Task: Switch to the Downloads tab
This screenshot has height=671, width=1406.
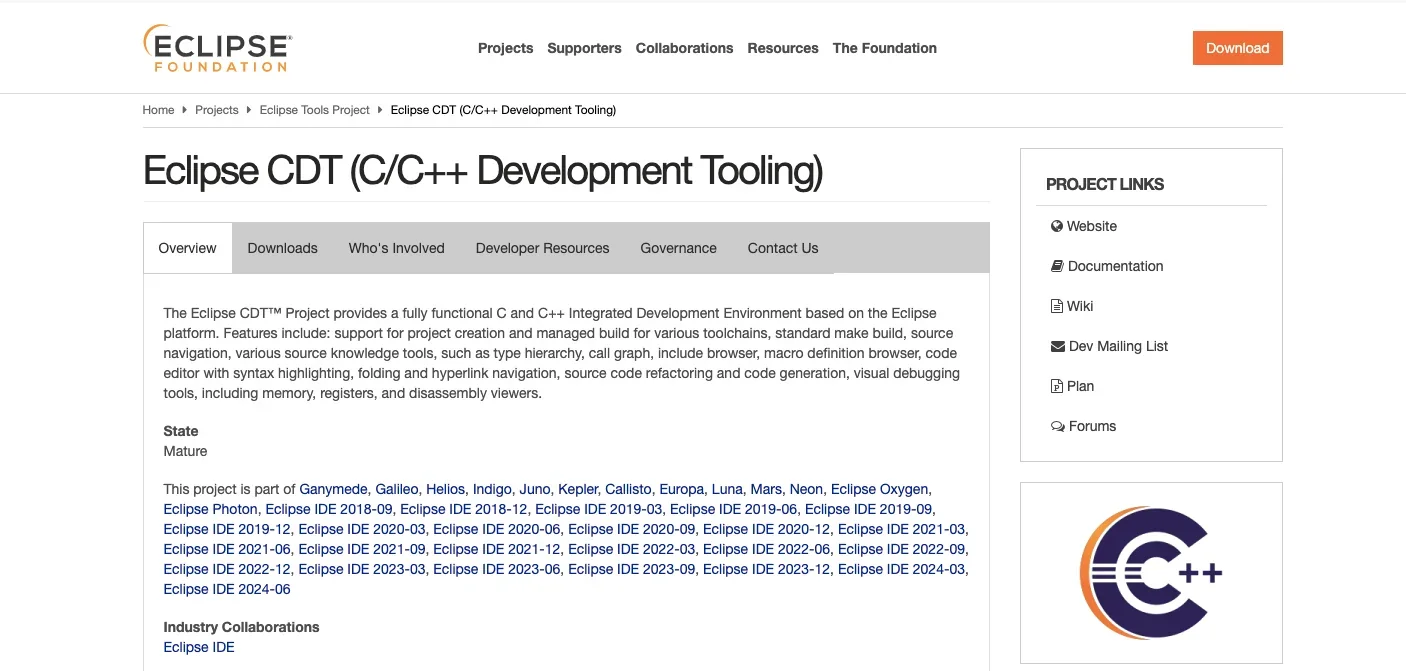Action: (282, 248)
